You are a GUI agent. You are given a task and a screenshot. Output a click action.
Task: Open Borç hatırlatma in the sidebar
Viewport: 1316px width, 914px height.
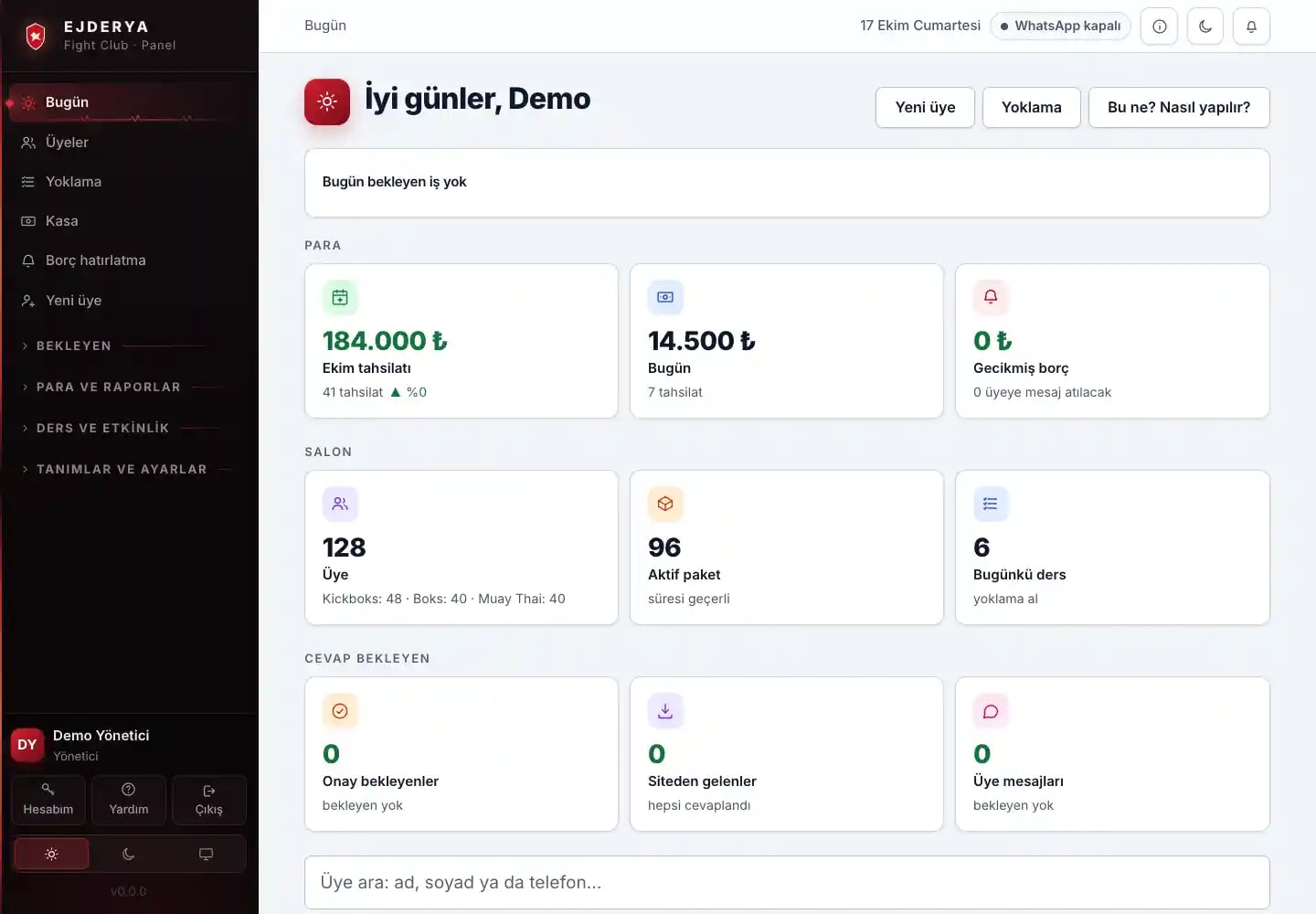(x=129, y=260)
